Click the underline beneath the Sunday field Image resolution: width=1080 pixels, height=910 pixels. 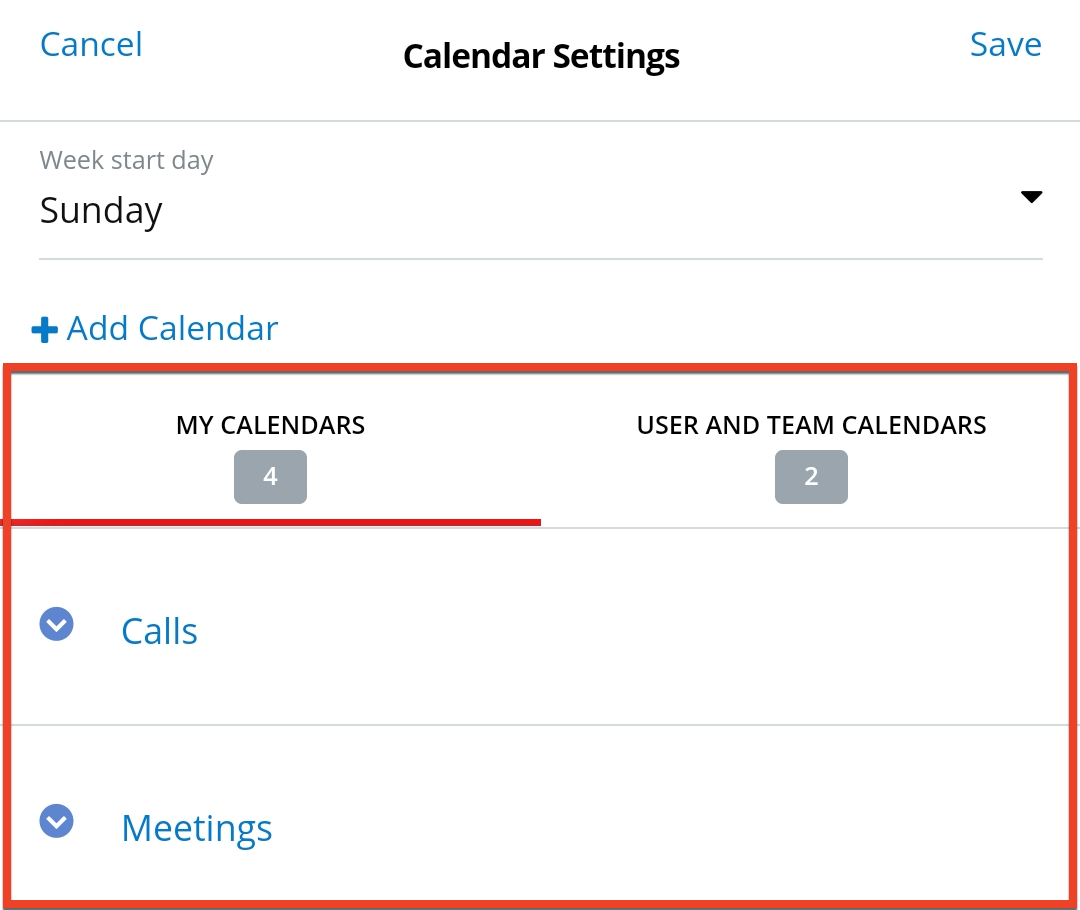click(x=540, y=259)
